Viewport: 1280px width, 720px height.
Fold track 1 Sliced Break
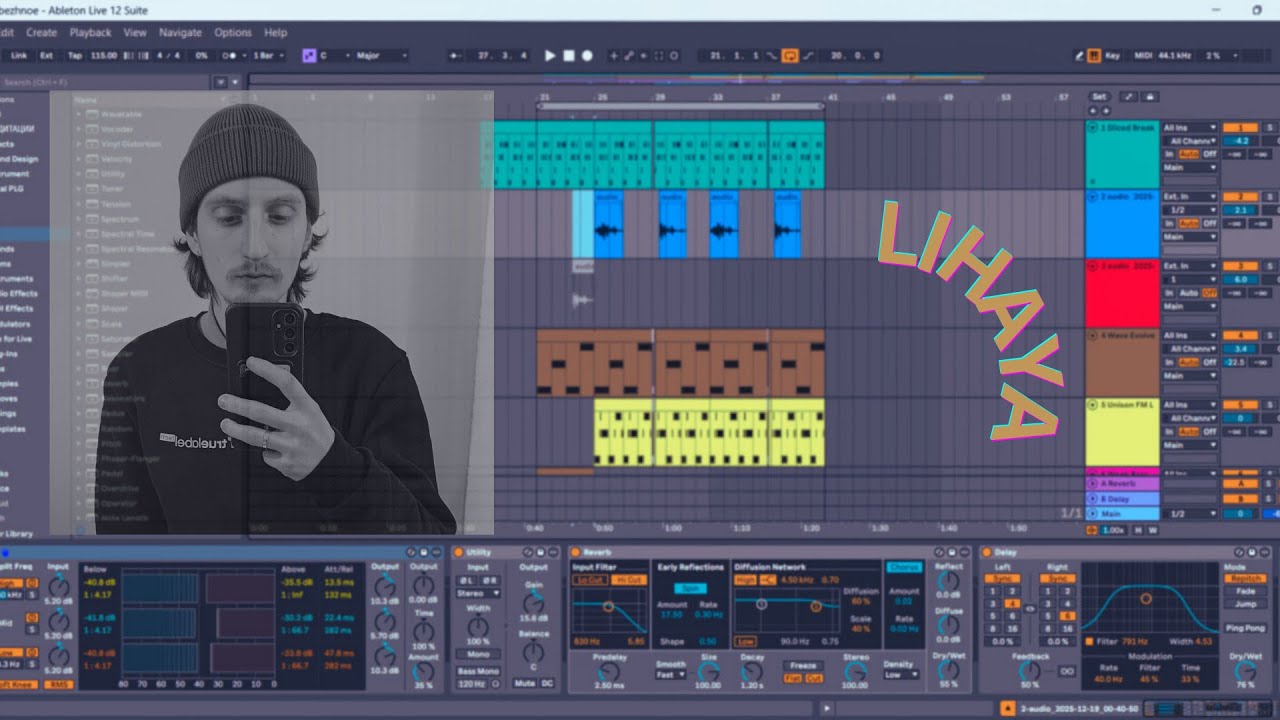1093,128
